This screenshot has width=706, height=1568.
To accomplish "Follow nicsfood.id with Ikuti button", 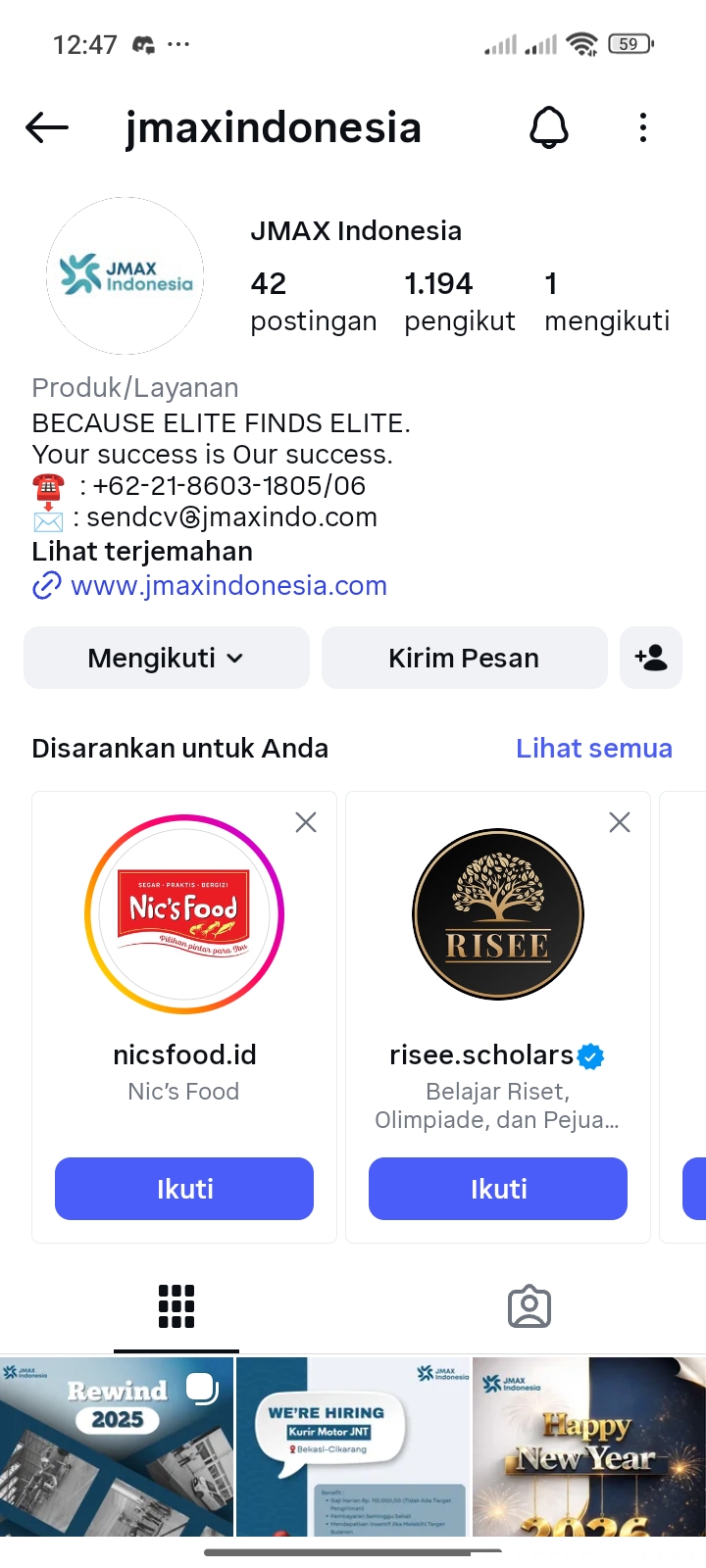I will (x=184, y=1189).
